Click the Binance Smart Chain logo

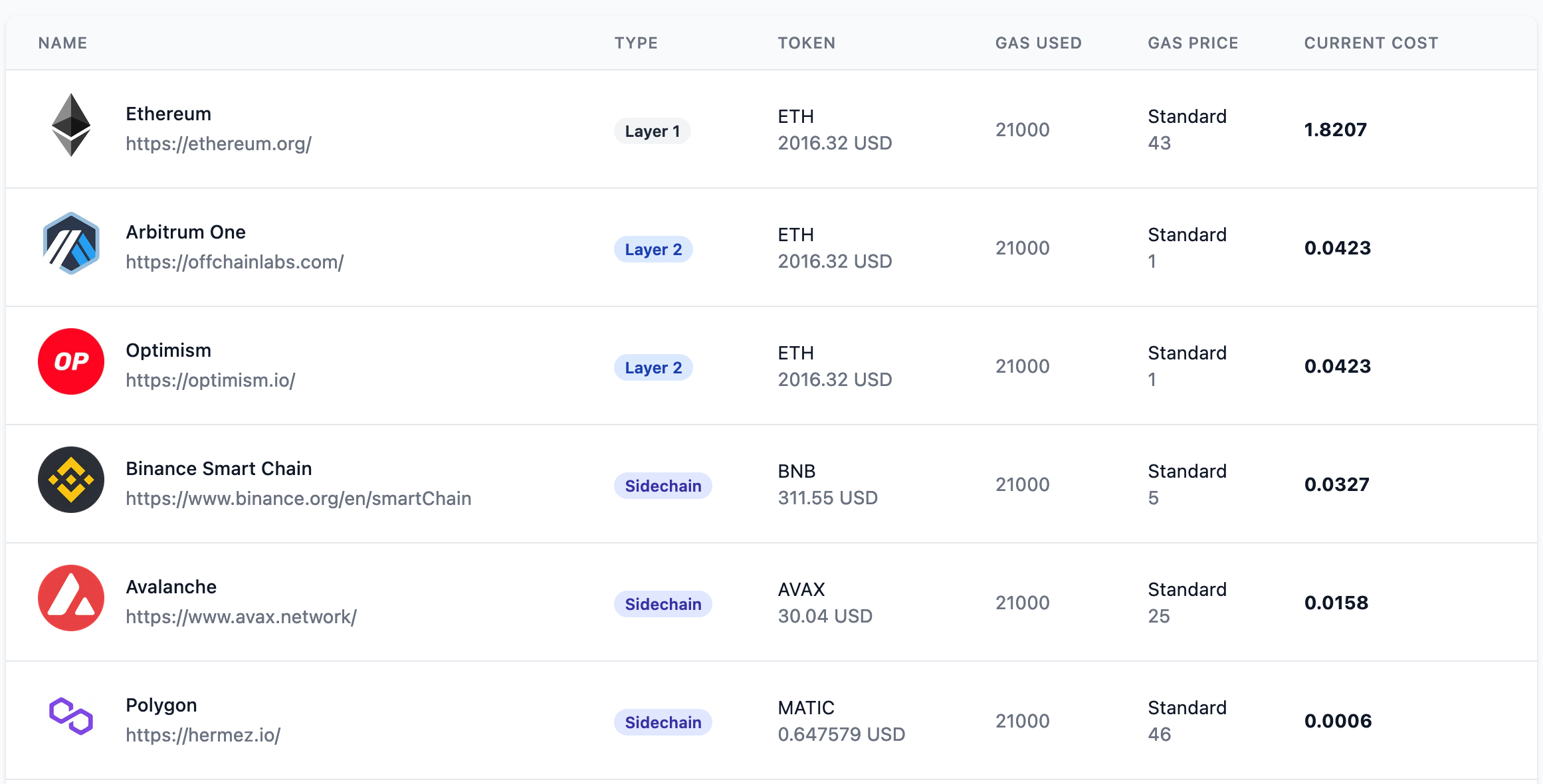pos(71,480)
